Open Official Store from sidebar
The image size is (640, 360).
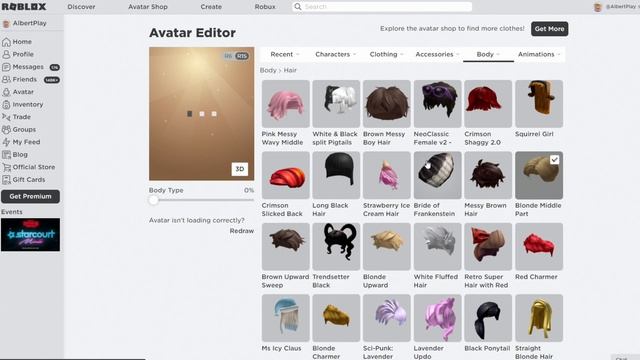29,167
